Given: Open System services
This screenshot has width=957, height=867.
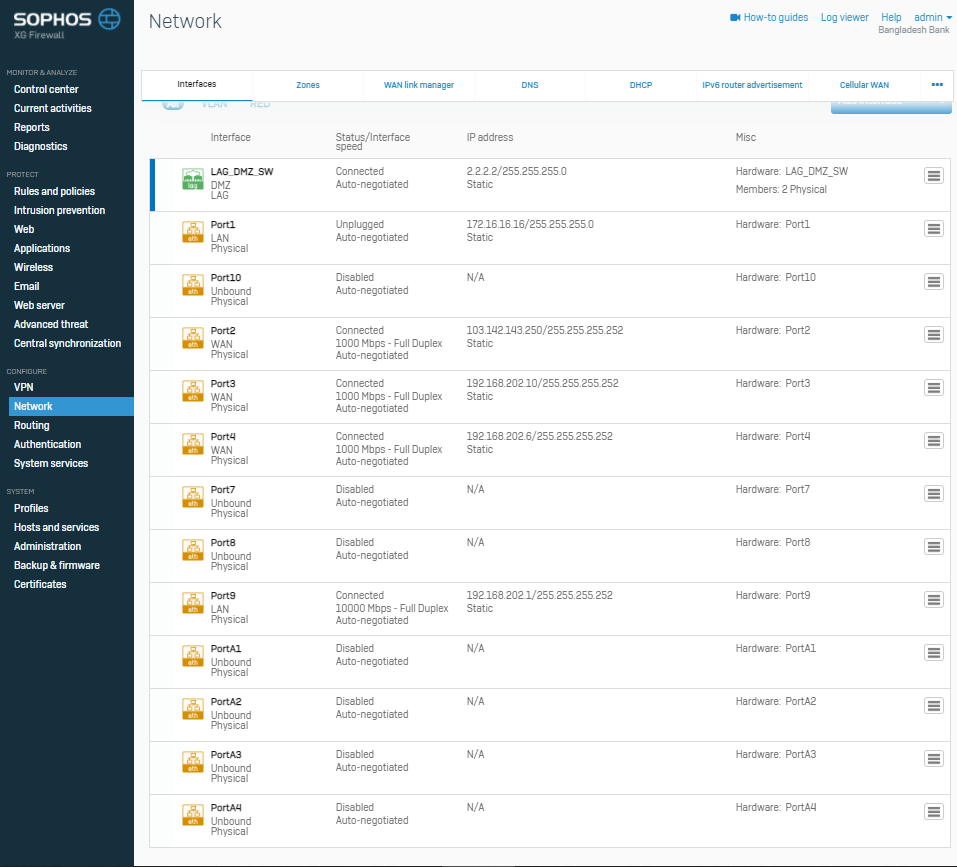Looking at the screenshot, I should pyautogui.click(x=51, y=463).
